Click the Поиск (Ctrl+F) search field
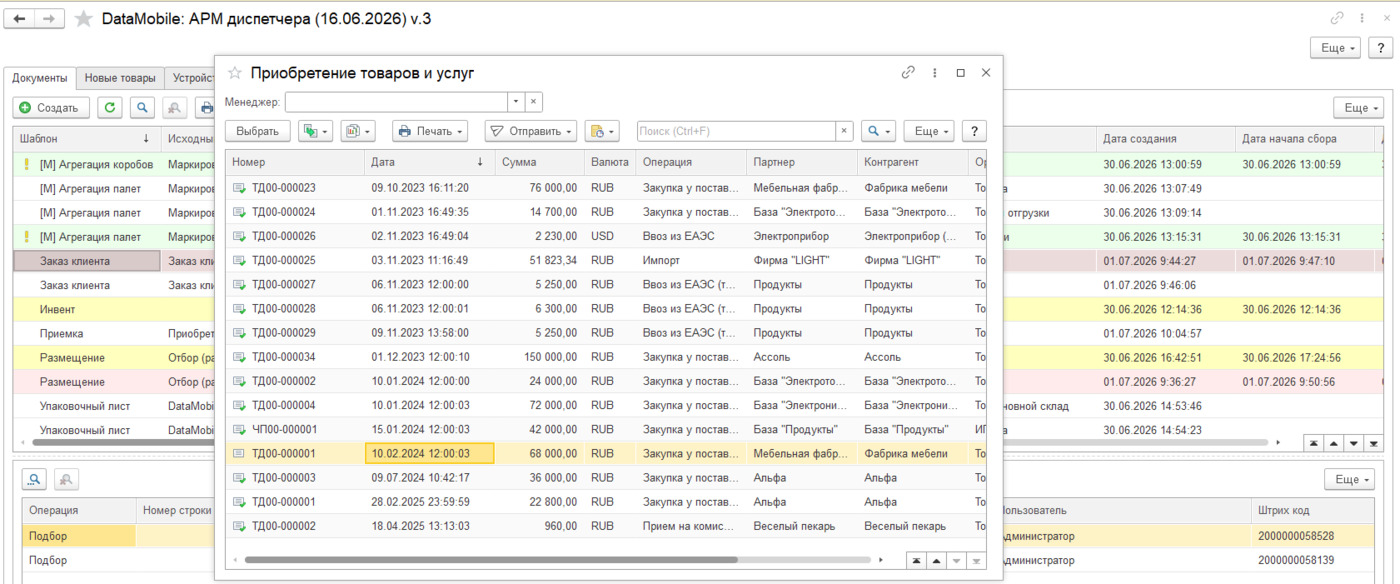The height and width of the screenshot is (584, 1400). coord(737,131)
